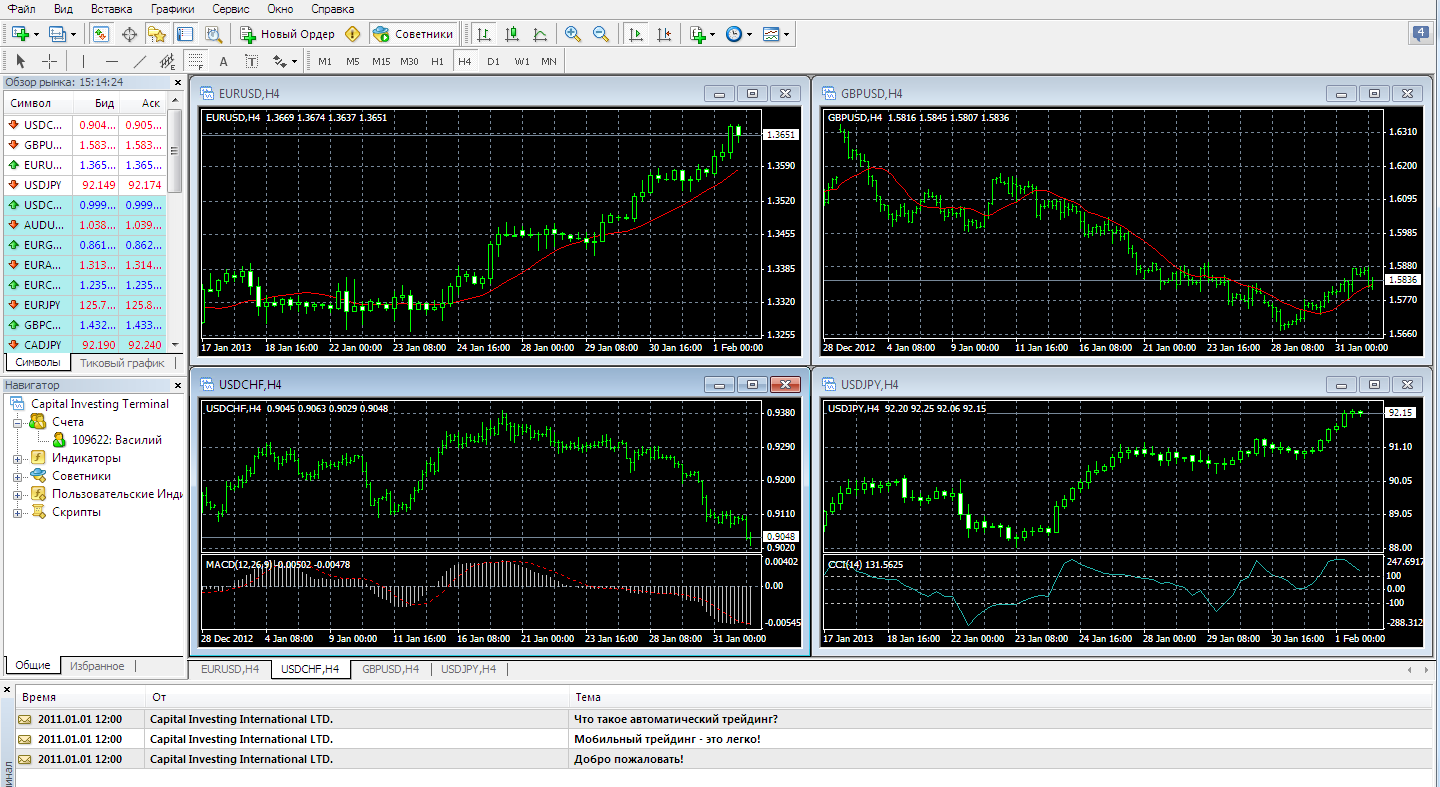The image size is (1440, 787).
Task: Select the Text tool (A)
Action: coord(223,61)
